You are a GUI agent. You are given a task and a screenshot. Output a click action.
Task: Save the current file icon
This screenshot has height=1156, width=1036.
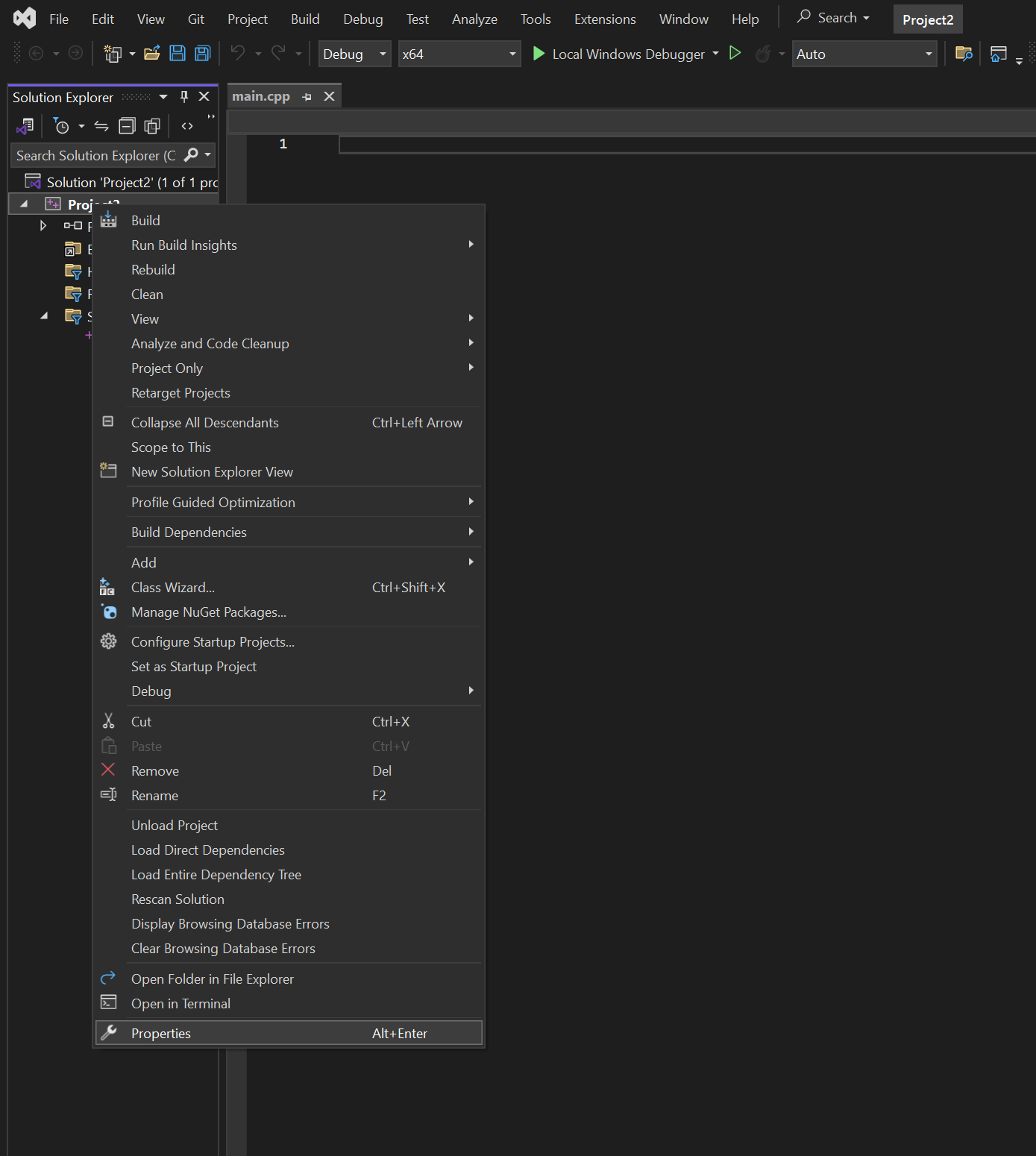tap(178, 53)
